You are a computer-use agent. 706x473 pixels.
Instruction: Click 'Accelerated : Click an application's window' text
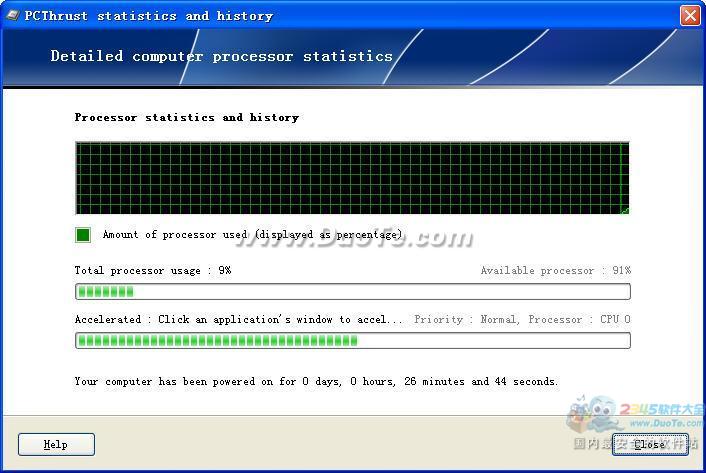[239, 320]
